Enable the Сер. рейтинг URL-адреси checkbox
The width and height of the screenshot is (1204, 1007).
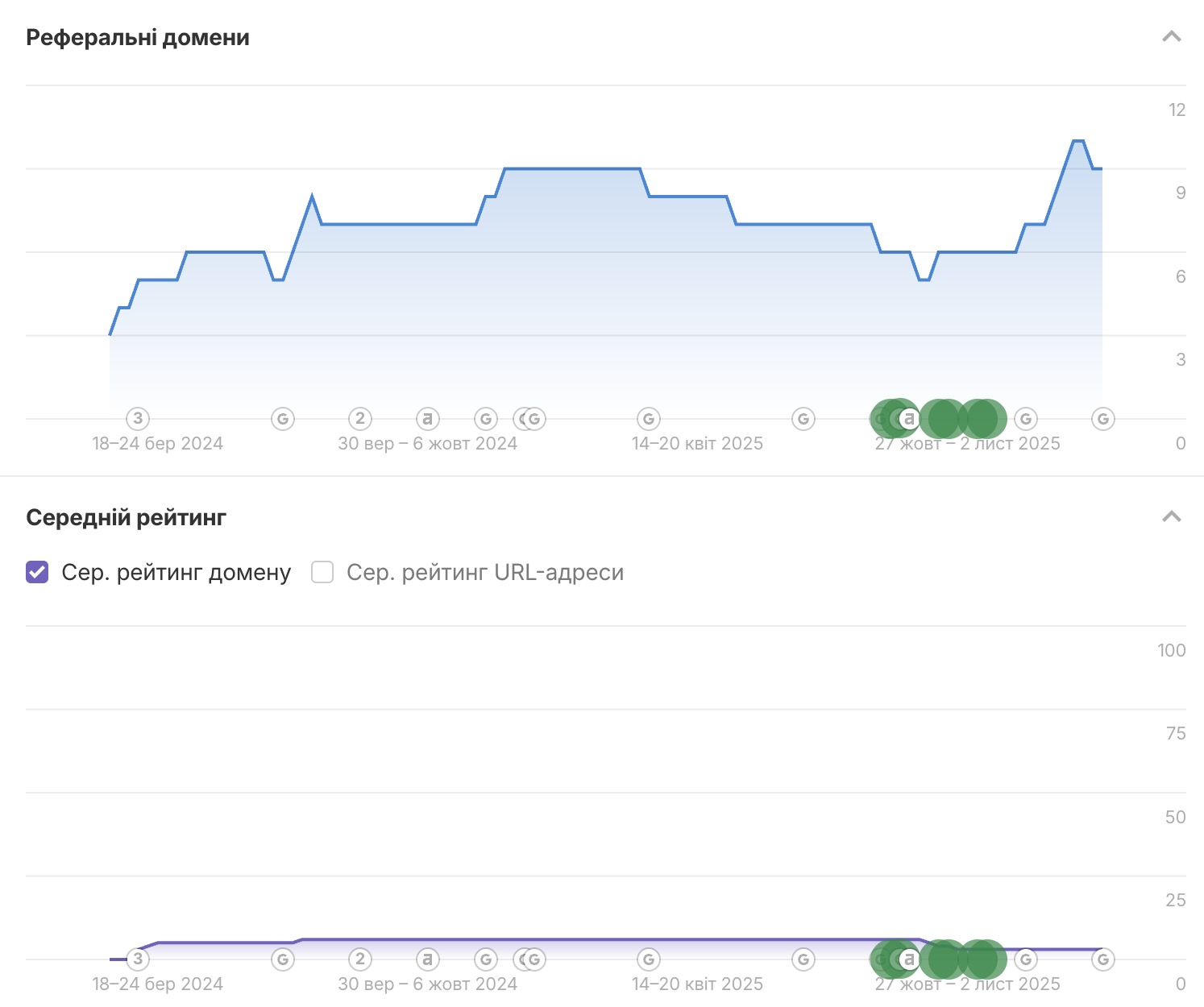pos(322,572)
